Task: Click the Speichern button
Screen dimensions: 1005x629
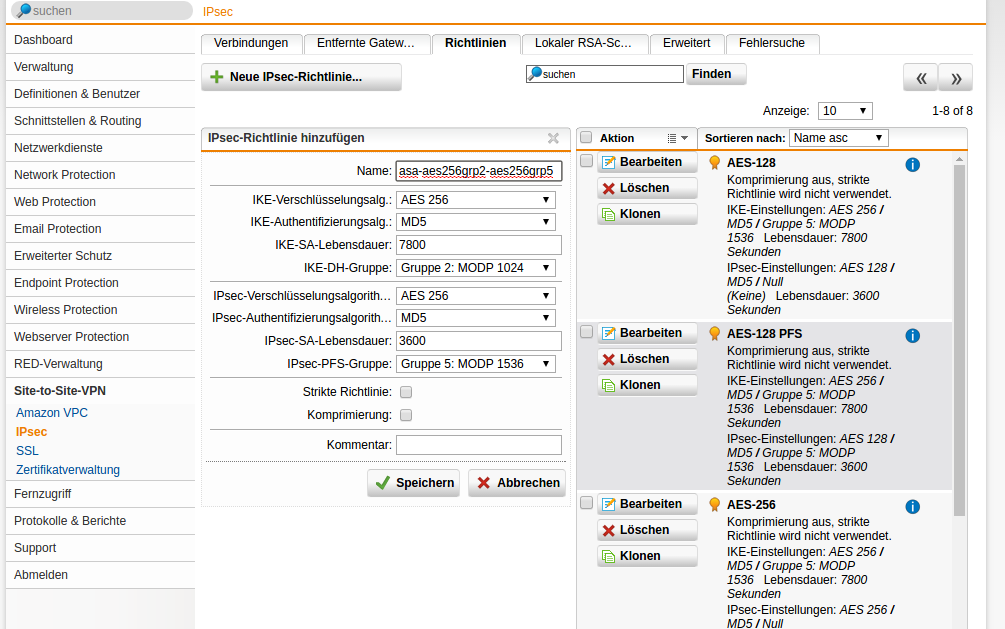Action: click(x=413, y=483)
